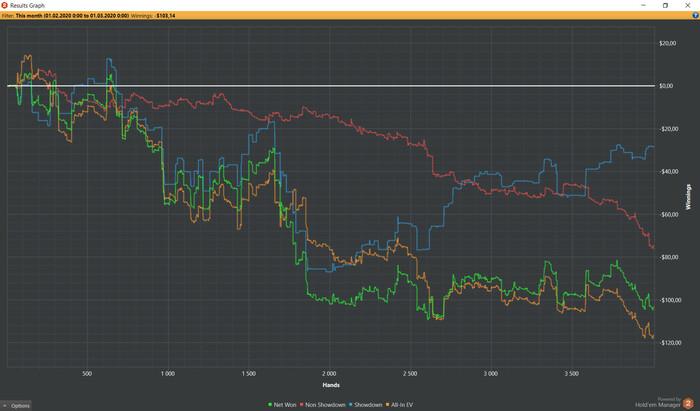700x411 pixels.
Task: Click the 2 500 hands axis tick label
Action: coord(410,374)
